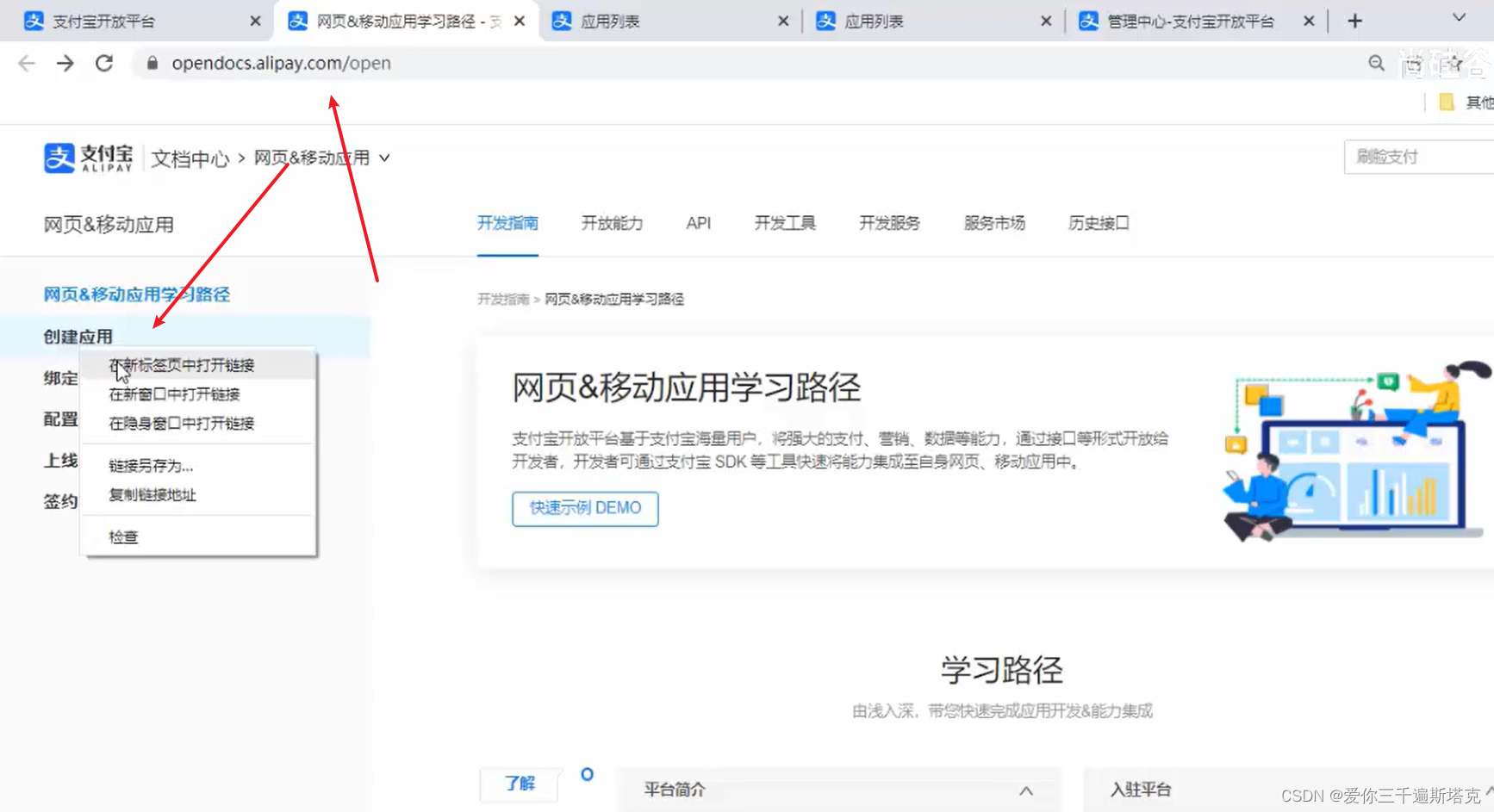
Task: Select the API navigation tab
Action: (x=699, y=223)
